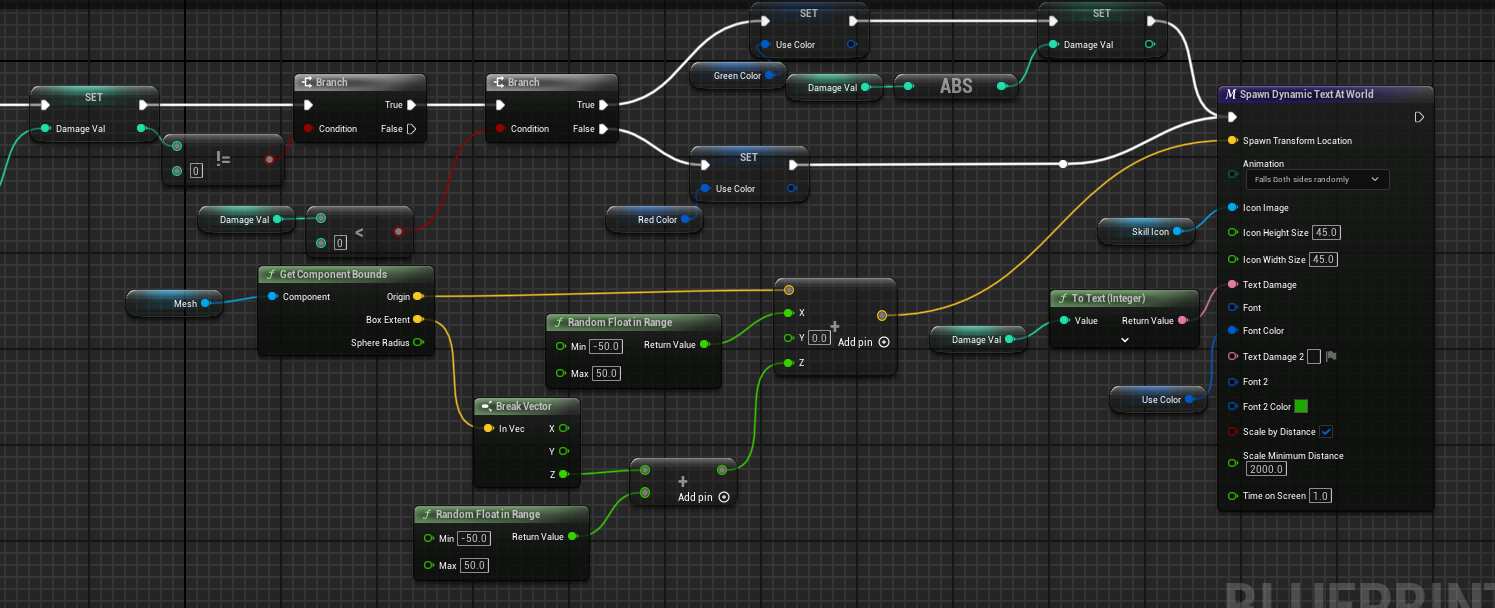Click the reroute dot on the exec wire
1495x608 pixels.
coord(1063,164)
